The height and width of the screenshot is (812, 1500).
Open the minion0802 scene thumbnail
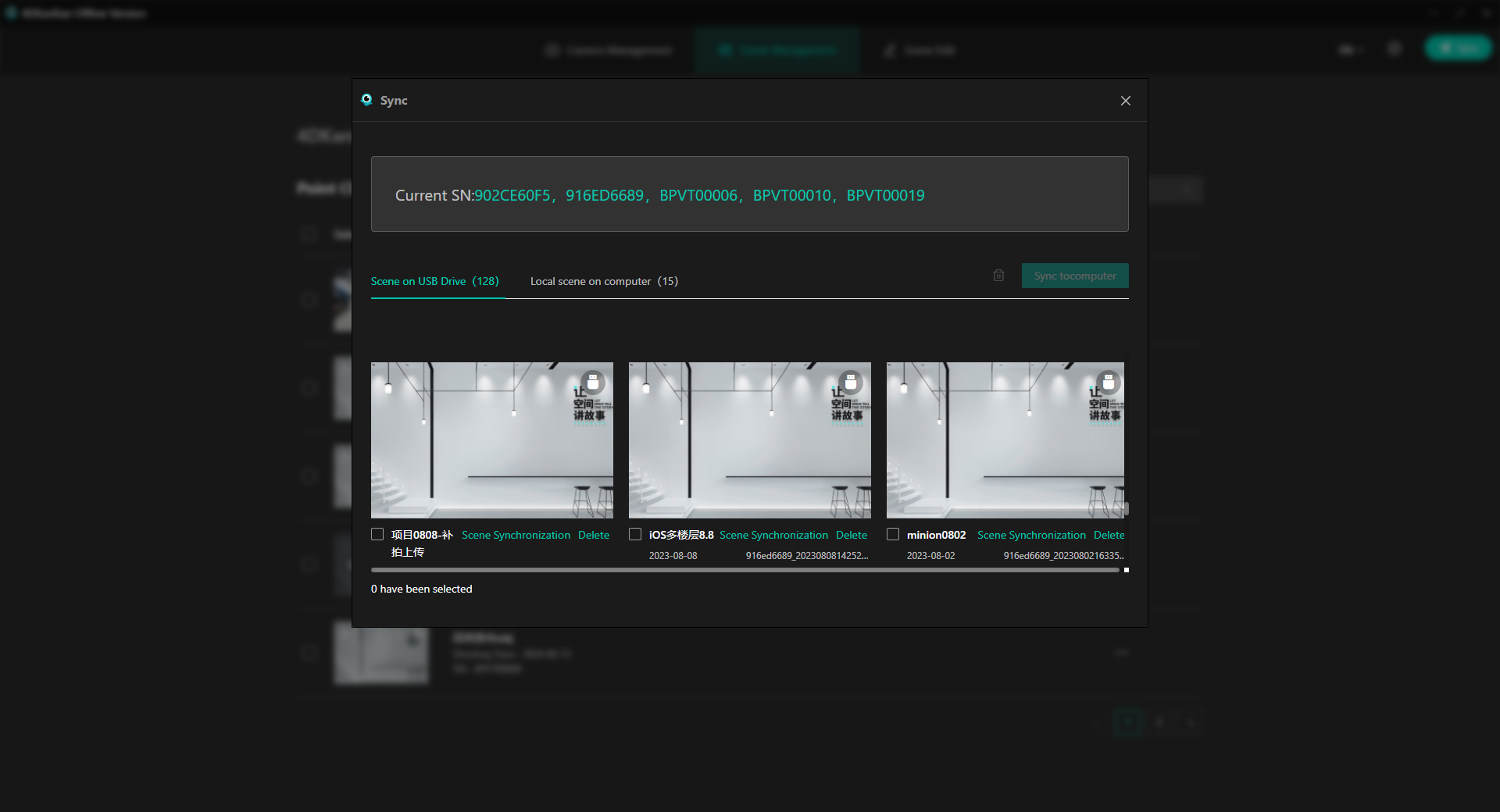click(x=1005, y=440)
